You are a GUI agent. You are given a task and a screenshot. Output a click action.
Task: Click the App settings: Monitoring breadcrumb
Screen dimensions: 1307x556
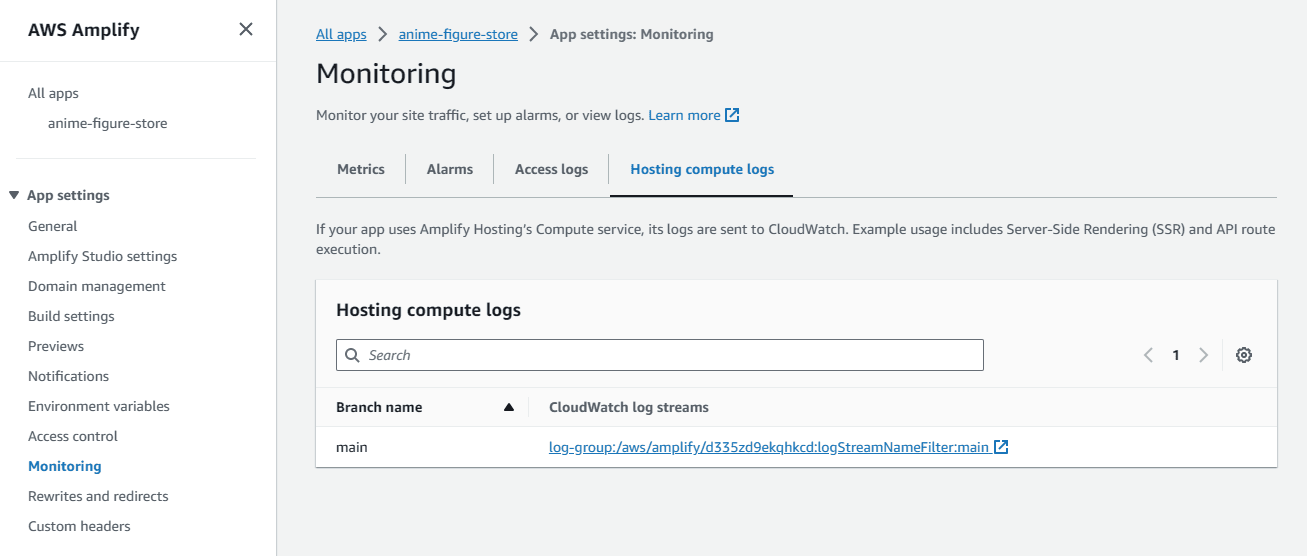point(632,34)
